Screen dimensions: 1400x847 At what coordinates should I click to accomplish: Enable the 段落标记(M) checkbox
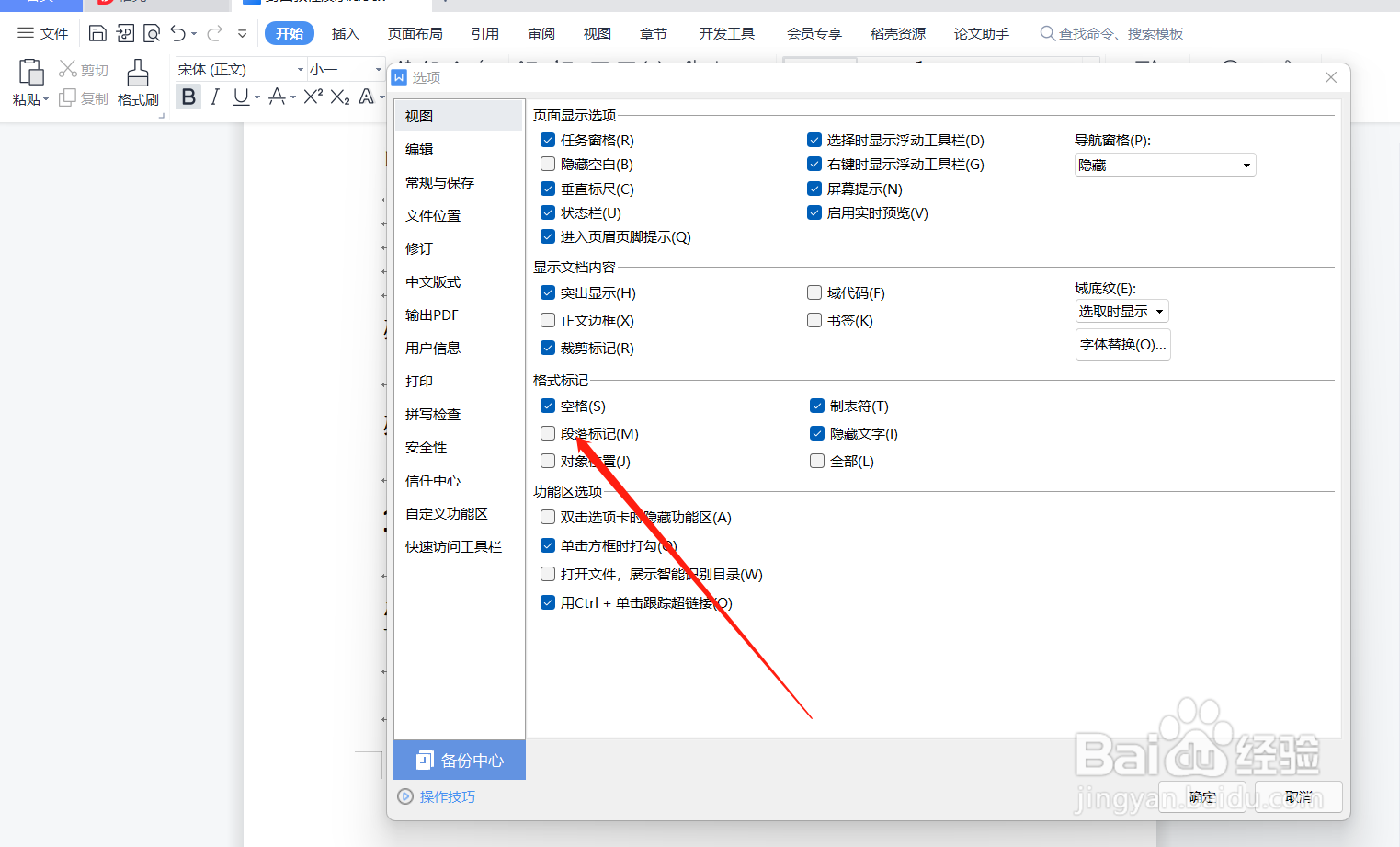pos(547,433)
